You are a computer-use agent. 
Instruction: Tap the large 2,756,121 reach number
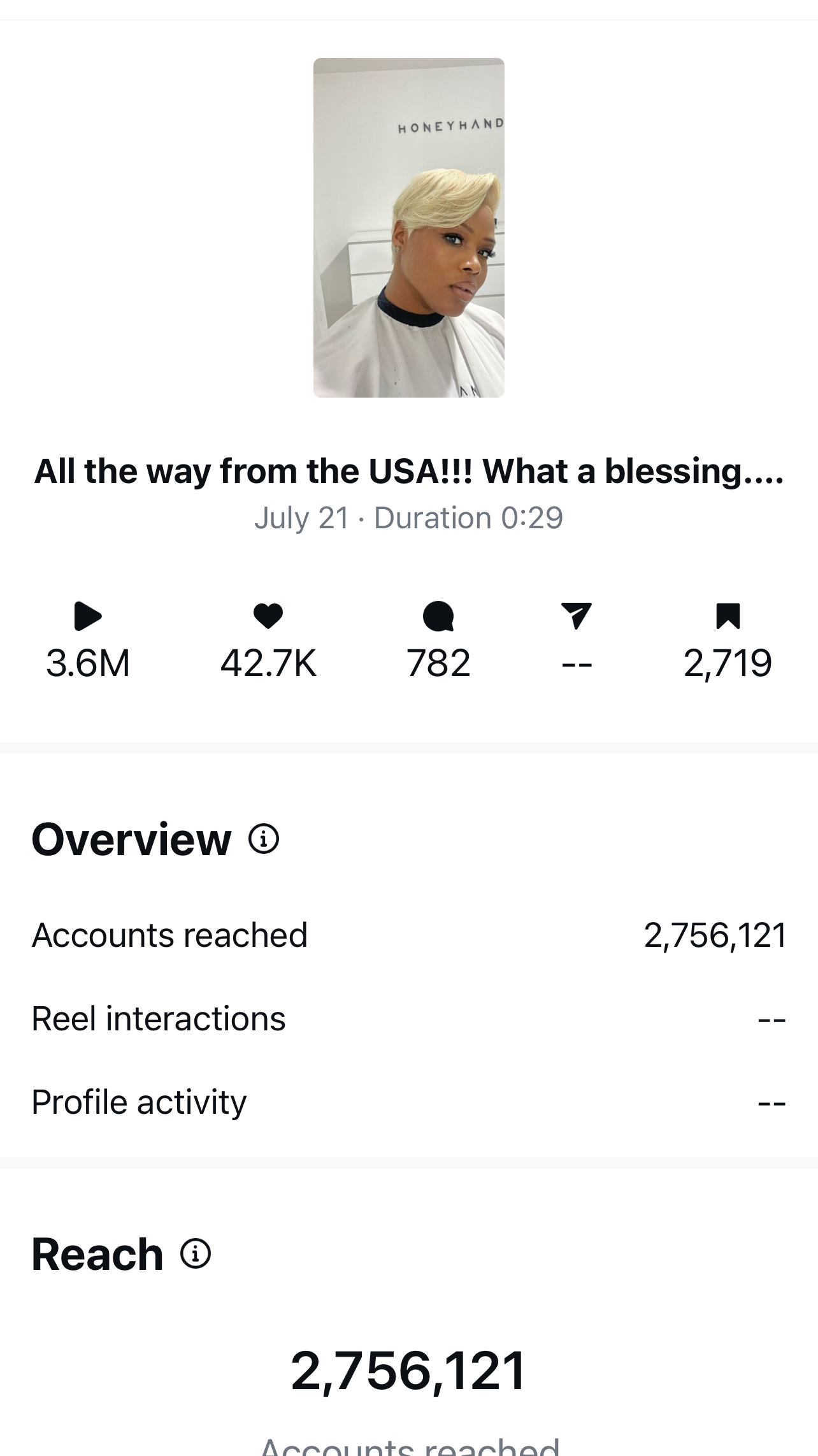[x=409, y=1371]
